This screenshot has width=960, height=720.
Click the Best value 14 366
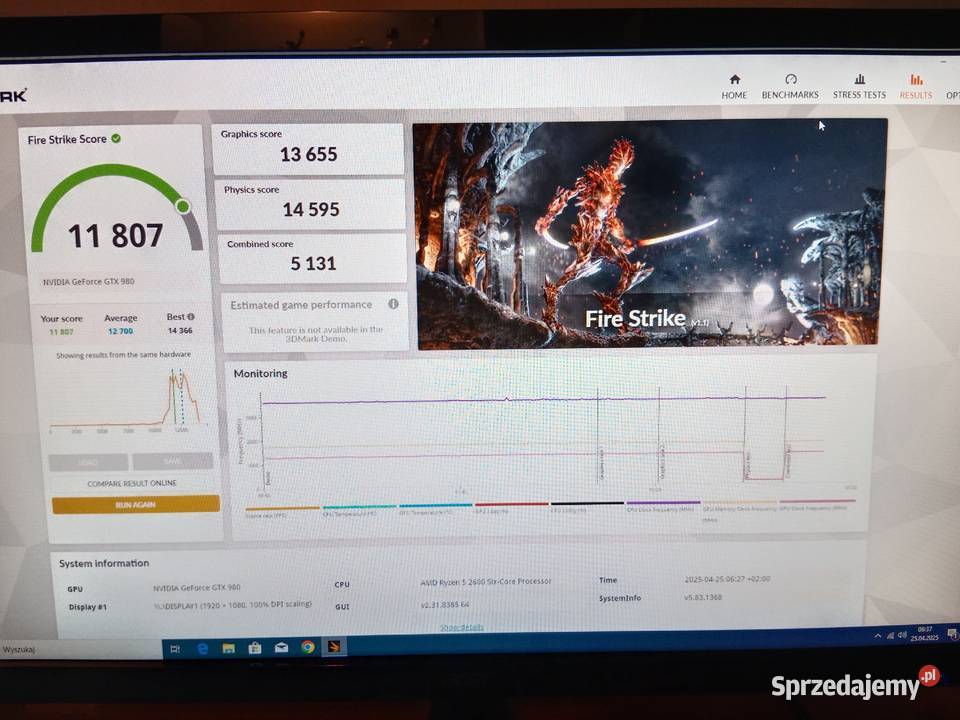coord(180,330)
